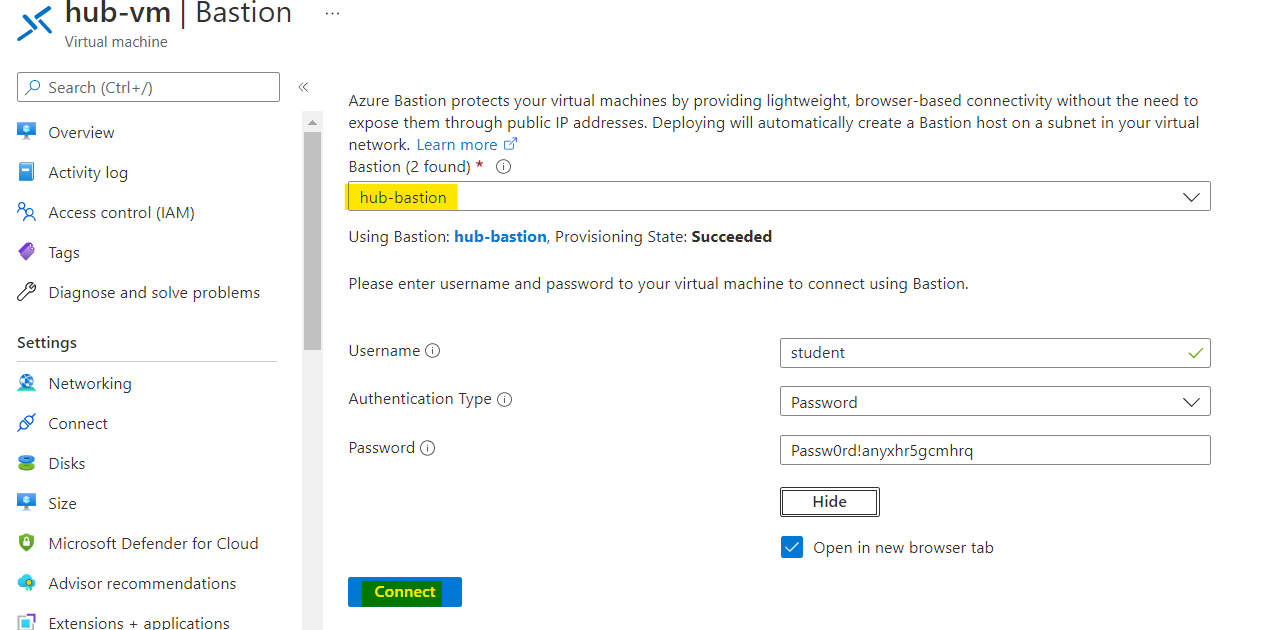This screenshot has height=630, width=1262.
Task: Click the Diagnose and solve problems wrench icon
Action: coord(27,292)
